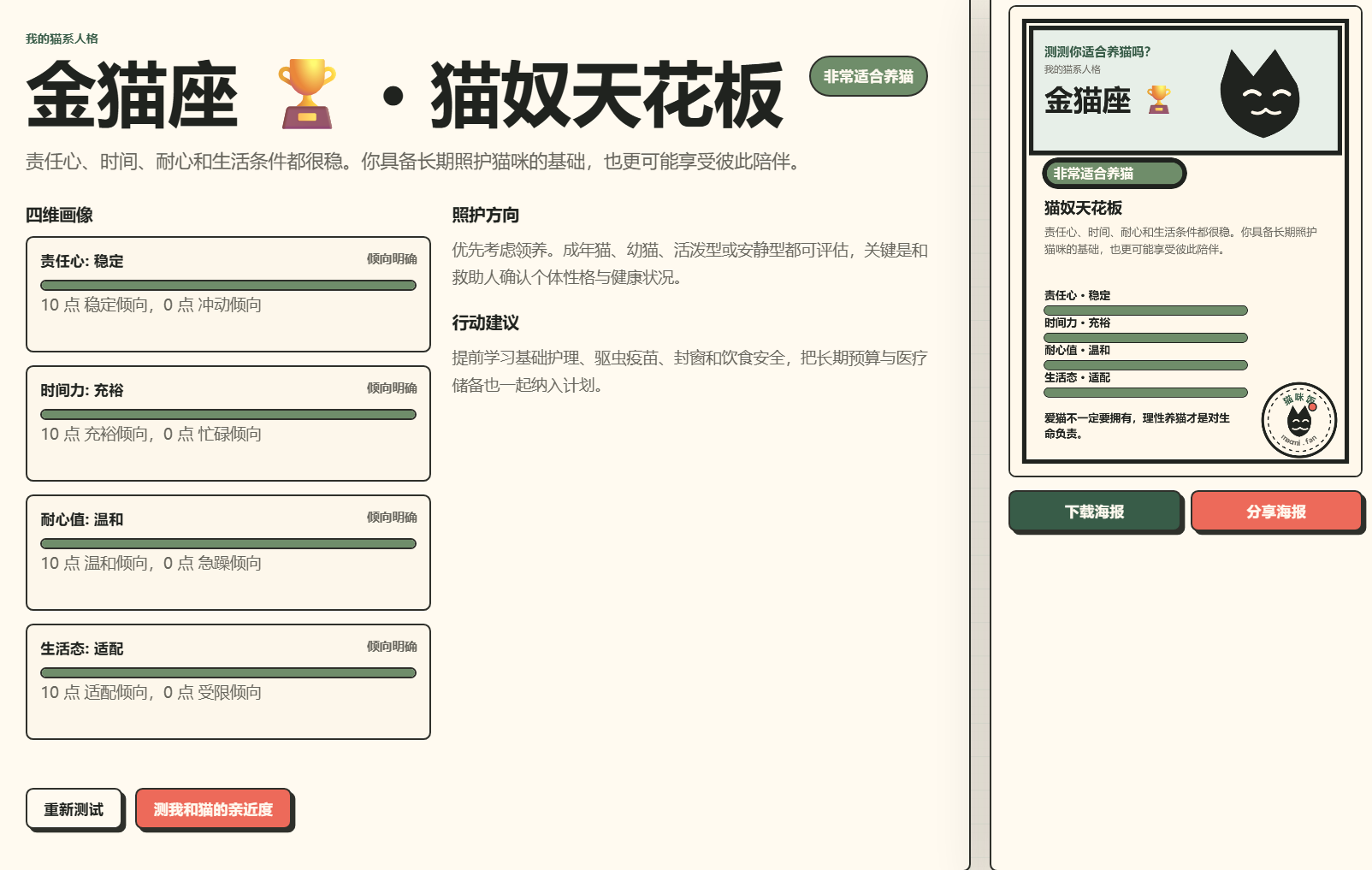Click the 我的猫系人格 label above the main heading
This screenshot has width=1372, height=870.
[62, 38]
